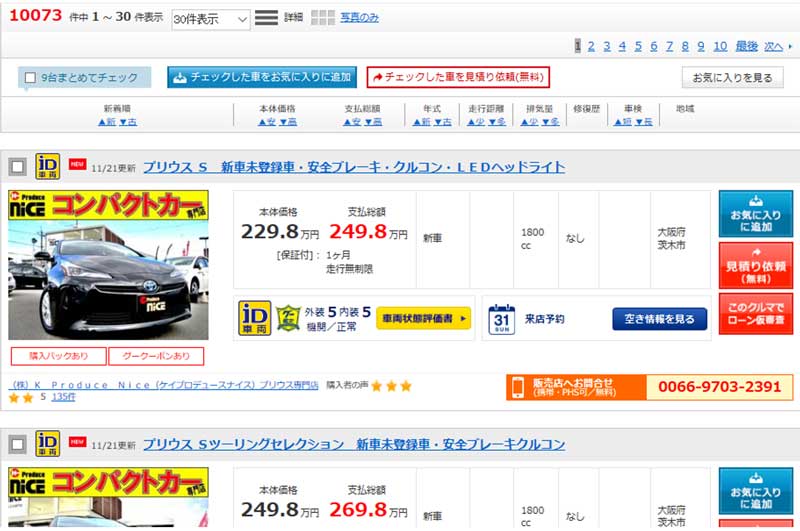Jump to the last page via 最後
This screenshot has width=800, height=531.
click(x=746, y=46)
